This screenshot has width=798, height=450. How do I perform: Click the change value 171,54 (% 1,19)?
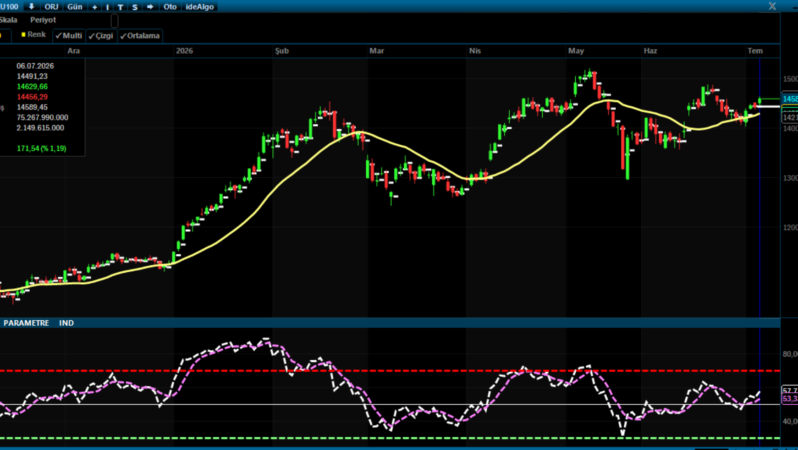42,149
